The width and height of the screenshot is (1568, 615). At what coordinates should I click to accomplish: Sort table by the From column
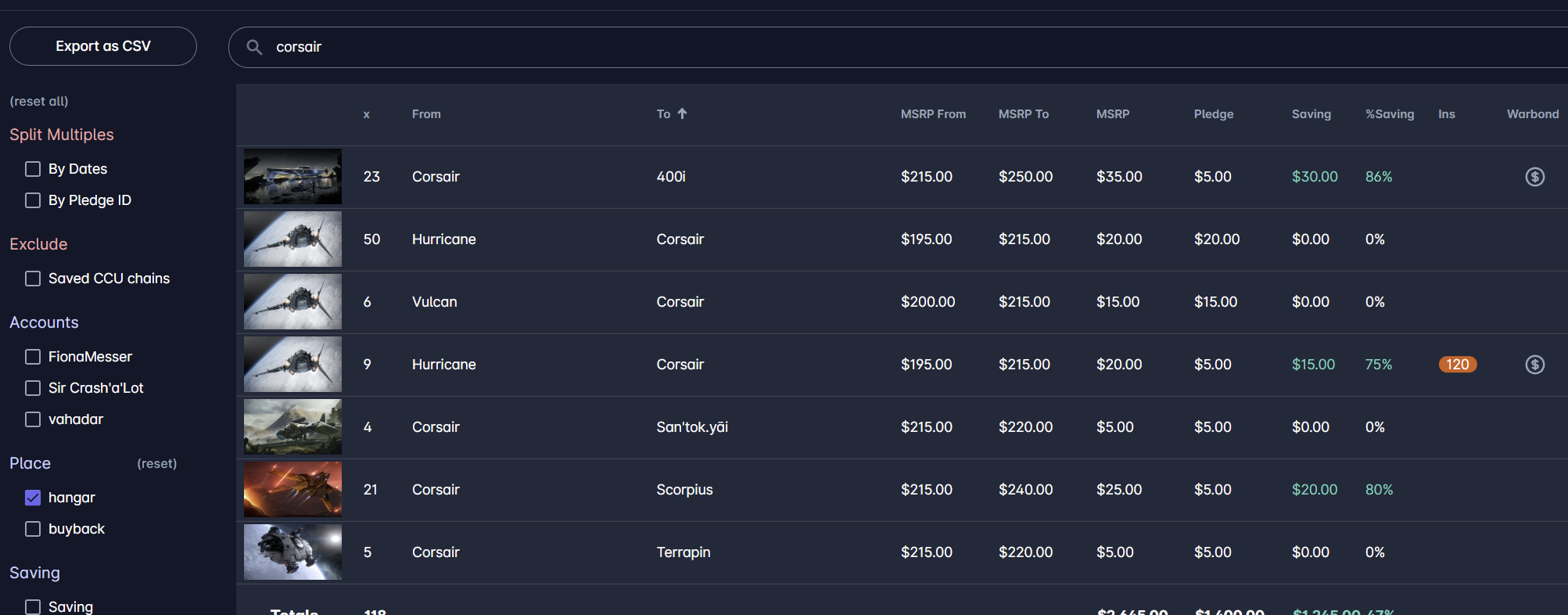pyautogui.click(x=426, y=114)
